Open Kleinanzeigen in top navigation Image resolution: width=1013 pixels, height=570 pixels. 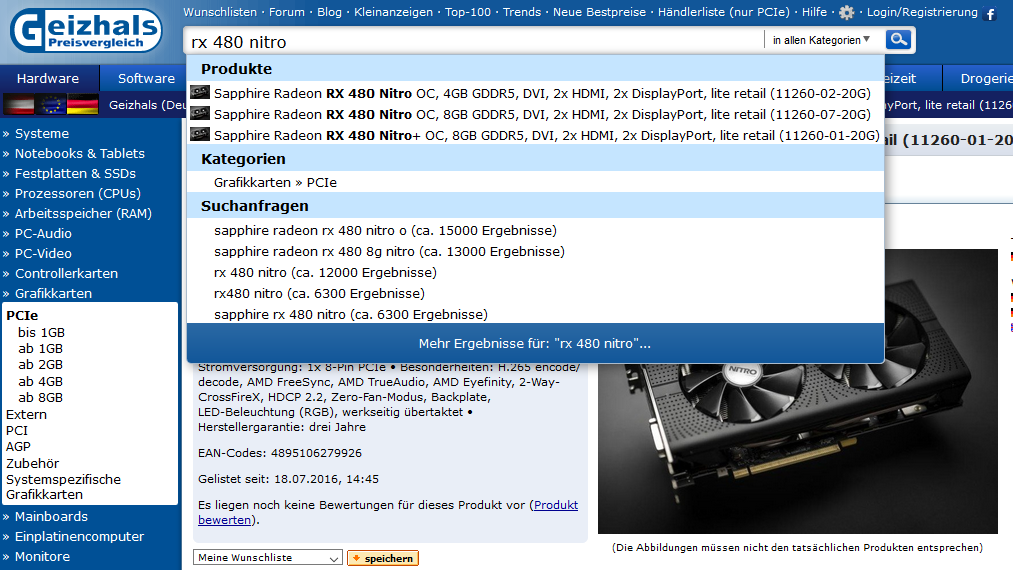tap(393, 12)
